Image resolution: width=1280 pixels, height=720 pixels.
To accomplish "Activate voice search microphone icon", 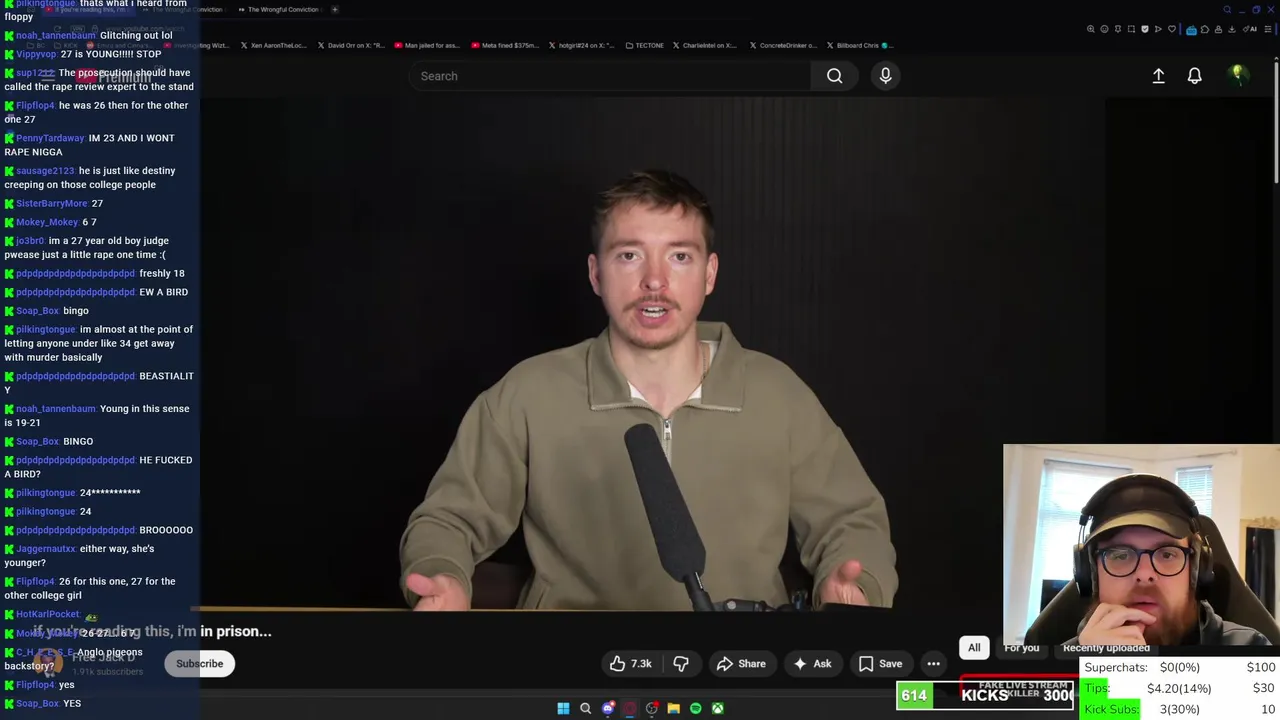I will coord(885,76).
